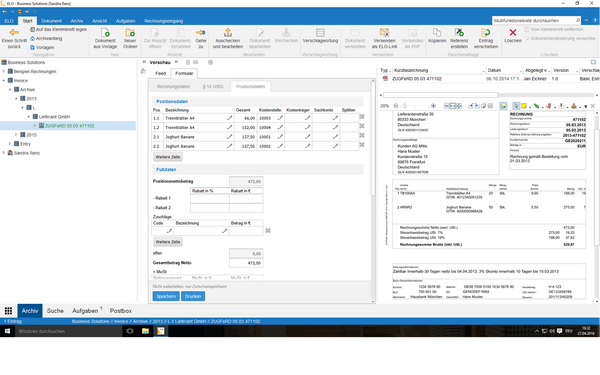Click the thumbs-up icon beside the Feed tab
This screenshot has width=600, height=375.
click(x=143, y=71)
